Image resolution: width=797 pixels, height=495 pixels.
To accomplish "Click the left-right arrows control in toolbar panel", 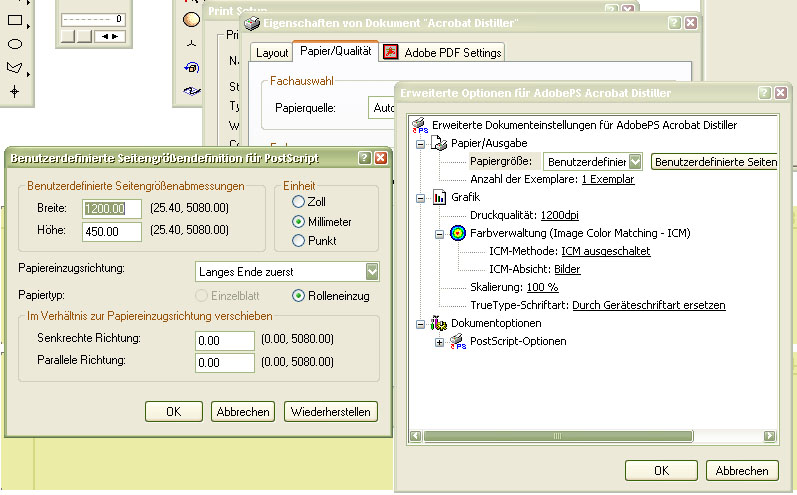I will coord(110,37).
